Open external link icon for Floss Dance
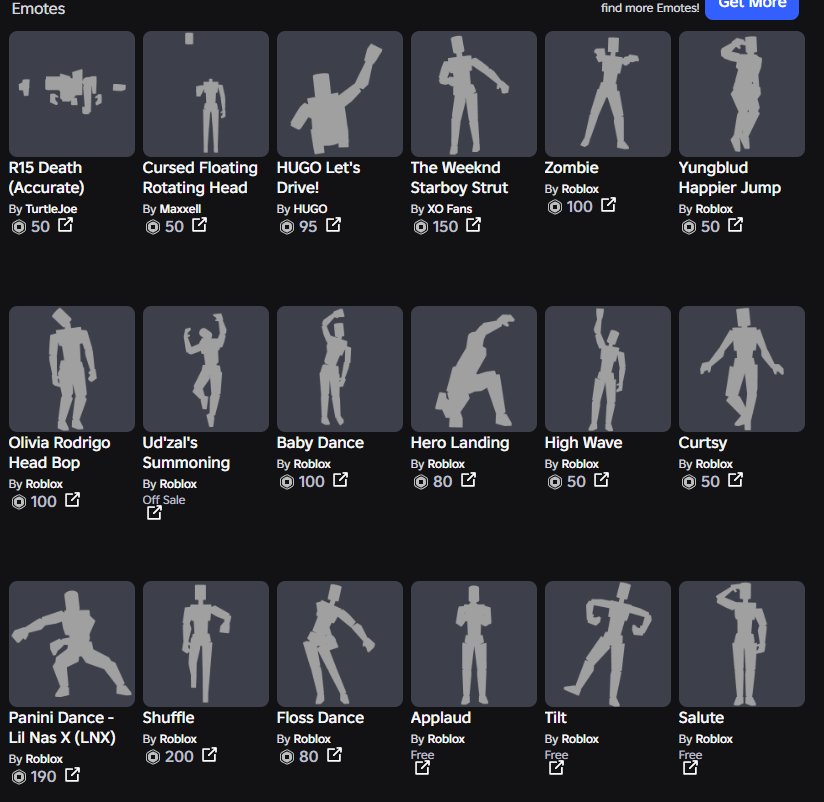The image size is (824, 802). 334,755
